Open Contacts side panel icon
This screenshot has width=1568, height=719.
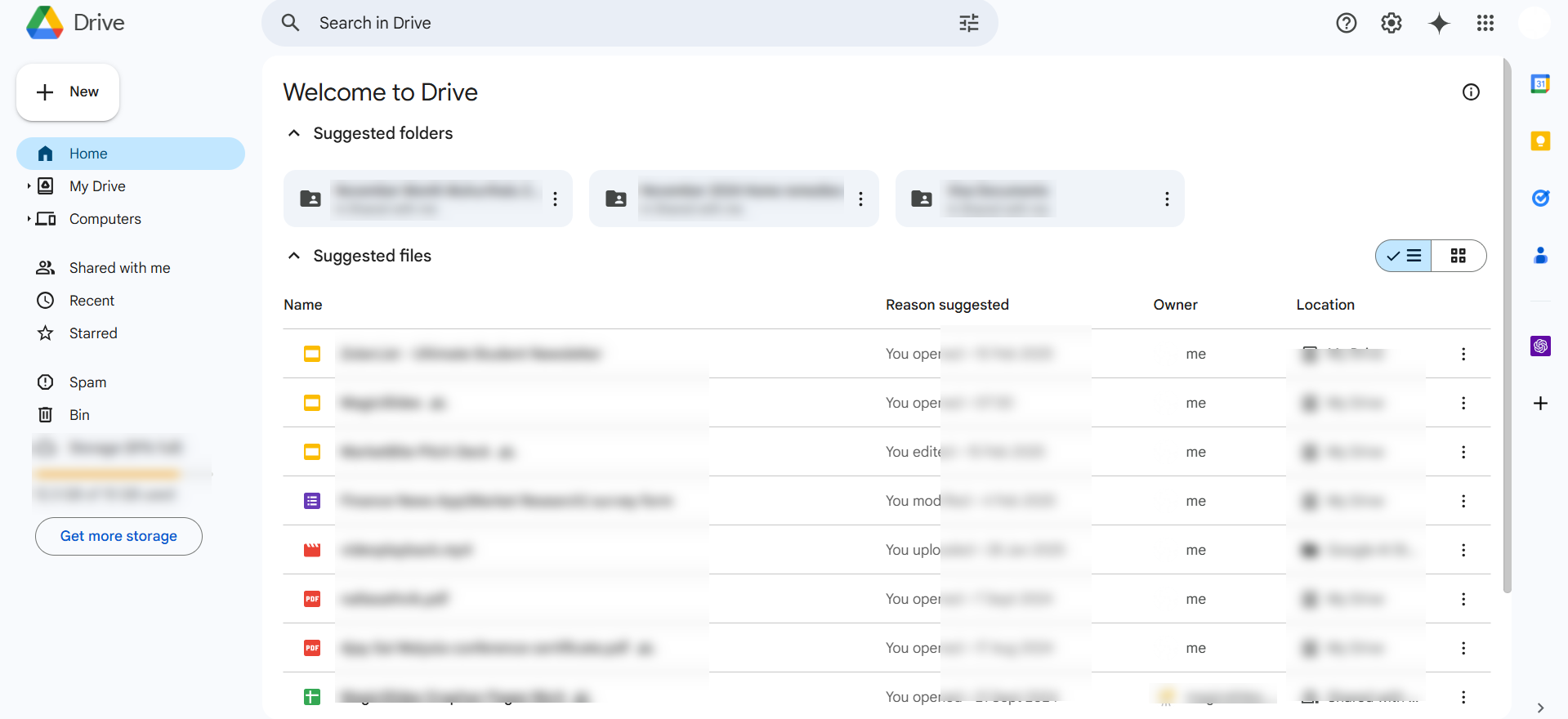pos(1540,256)
